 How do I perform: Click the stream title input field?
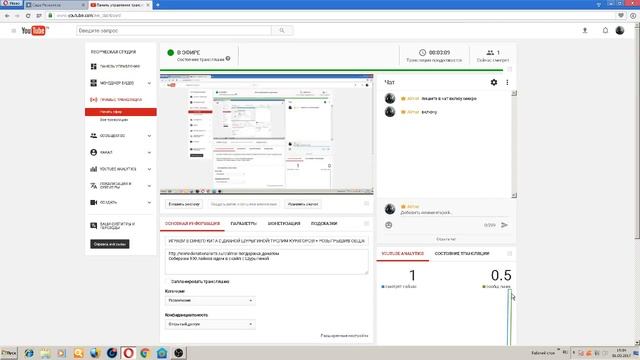pos(267,241)
